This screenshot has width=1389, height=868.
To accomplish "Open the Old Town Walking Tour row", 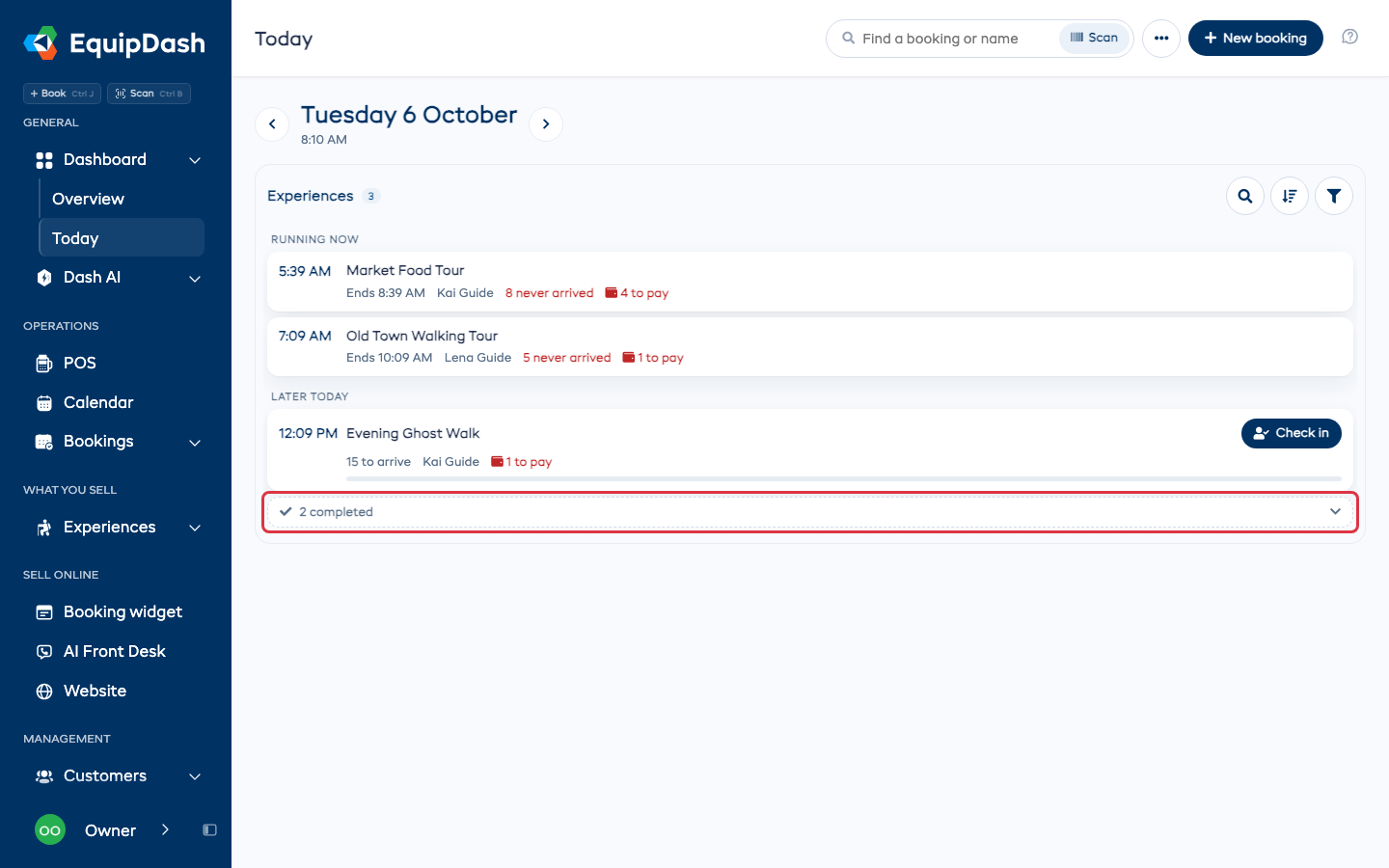I will tap(810, 347).
